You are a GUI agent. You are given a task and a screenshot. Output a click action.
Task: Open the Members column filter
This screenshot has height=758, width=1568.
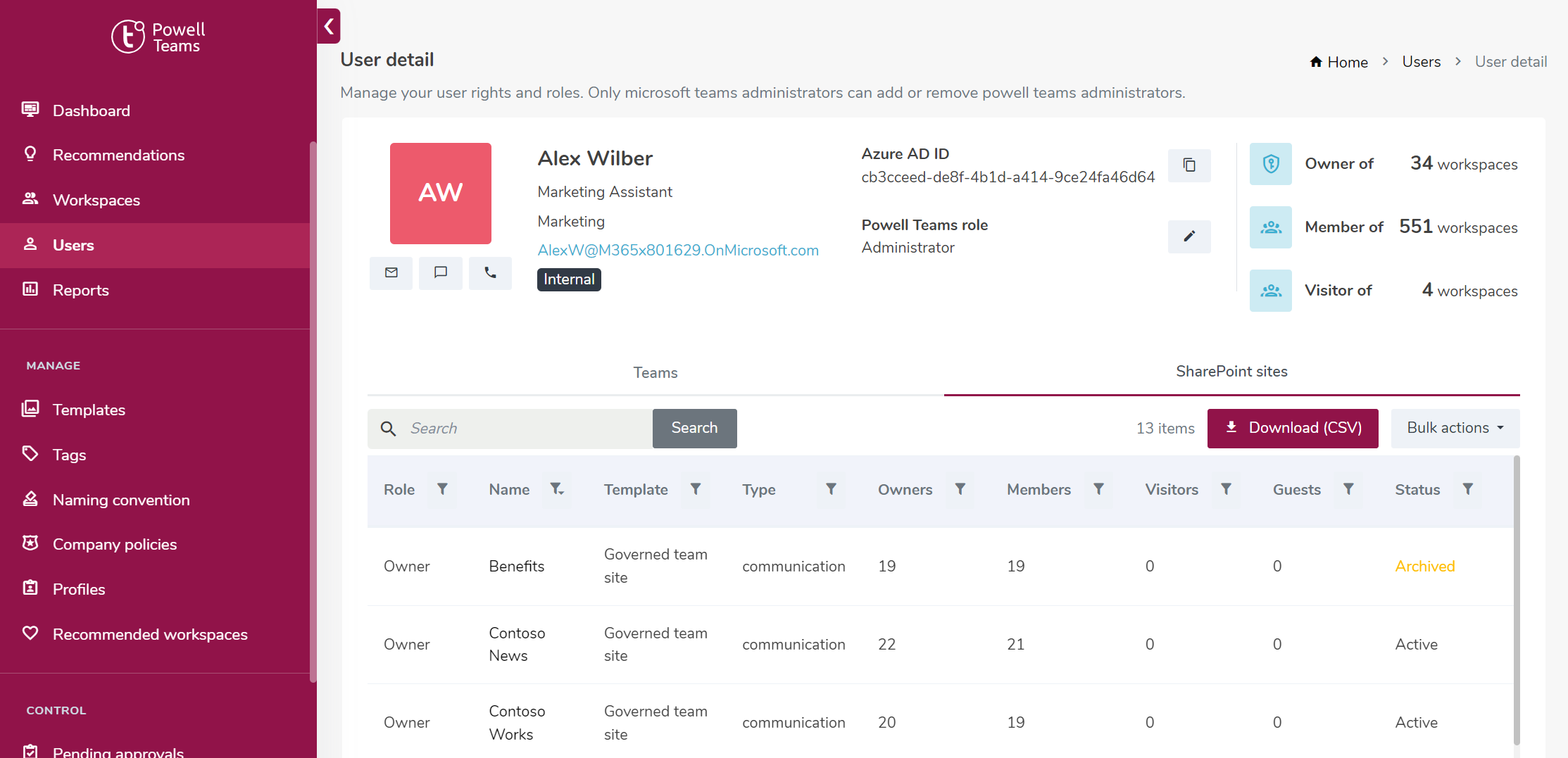point(1098,489)
